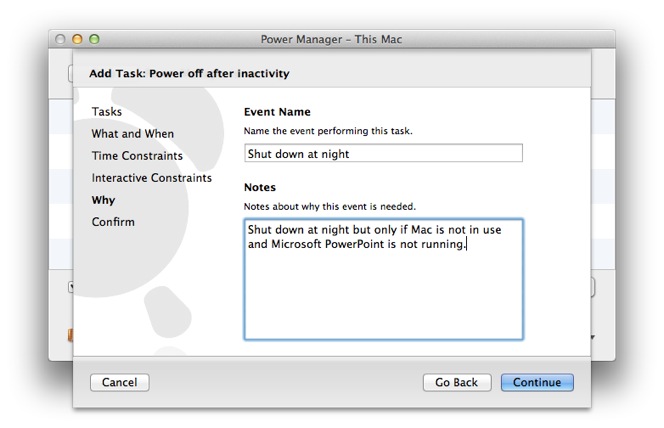Click the Go Back button
Viewport: 664px width, 428px height.
point(456,382)
